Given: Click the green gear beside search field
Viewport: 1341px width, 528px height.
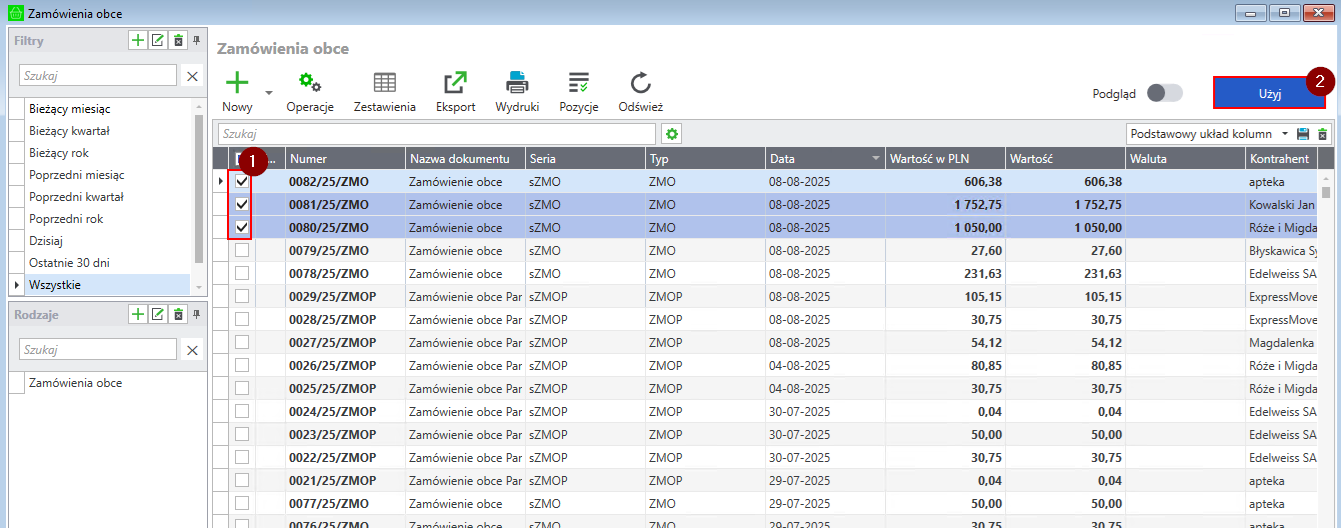Looking at the screenshot, I should coord(671,134).
